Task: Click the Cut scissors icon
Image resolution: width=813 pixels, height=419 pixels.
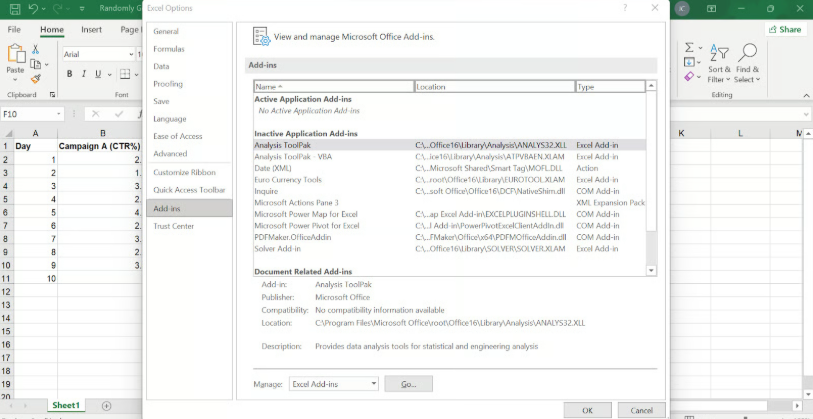Action: pos(36,48)
